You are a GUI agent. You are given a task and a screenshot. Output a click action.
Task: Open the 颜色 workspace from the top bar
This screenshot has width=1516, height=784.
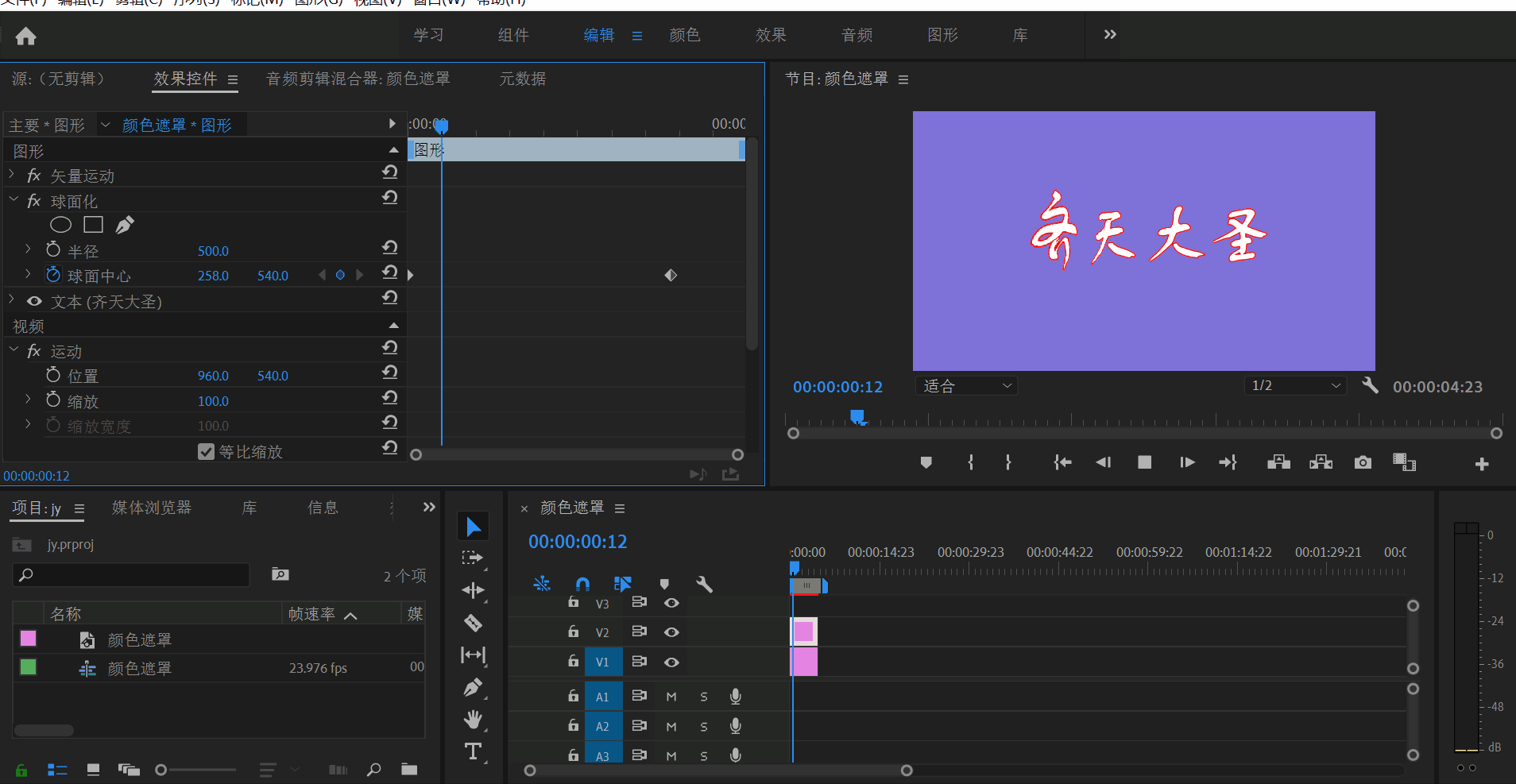pyautogui.click(x=683, y=35)
